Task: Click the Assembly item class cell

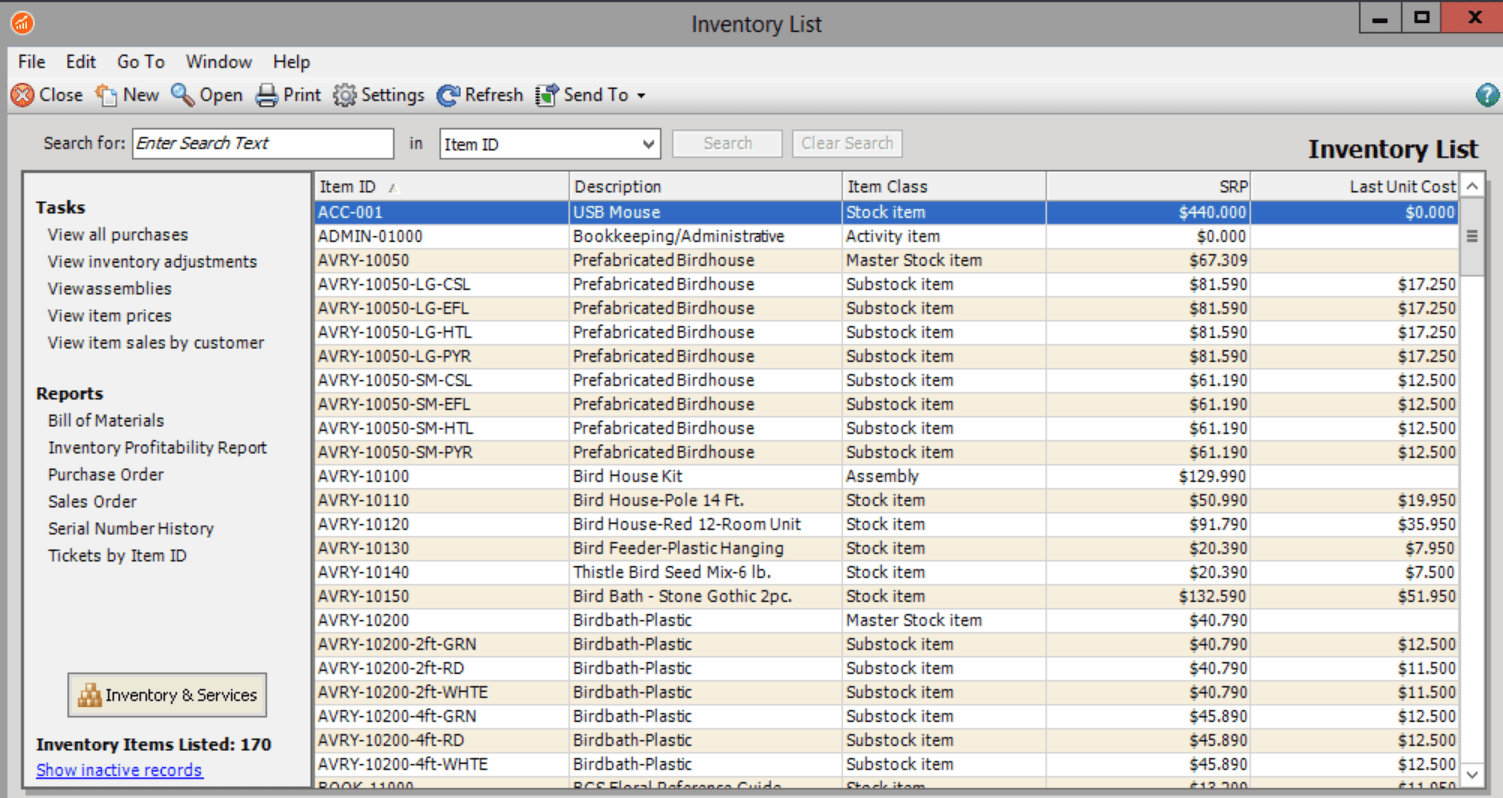Action: pyautogui.click(x=944, y=476)
